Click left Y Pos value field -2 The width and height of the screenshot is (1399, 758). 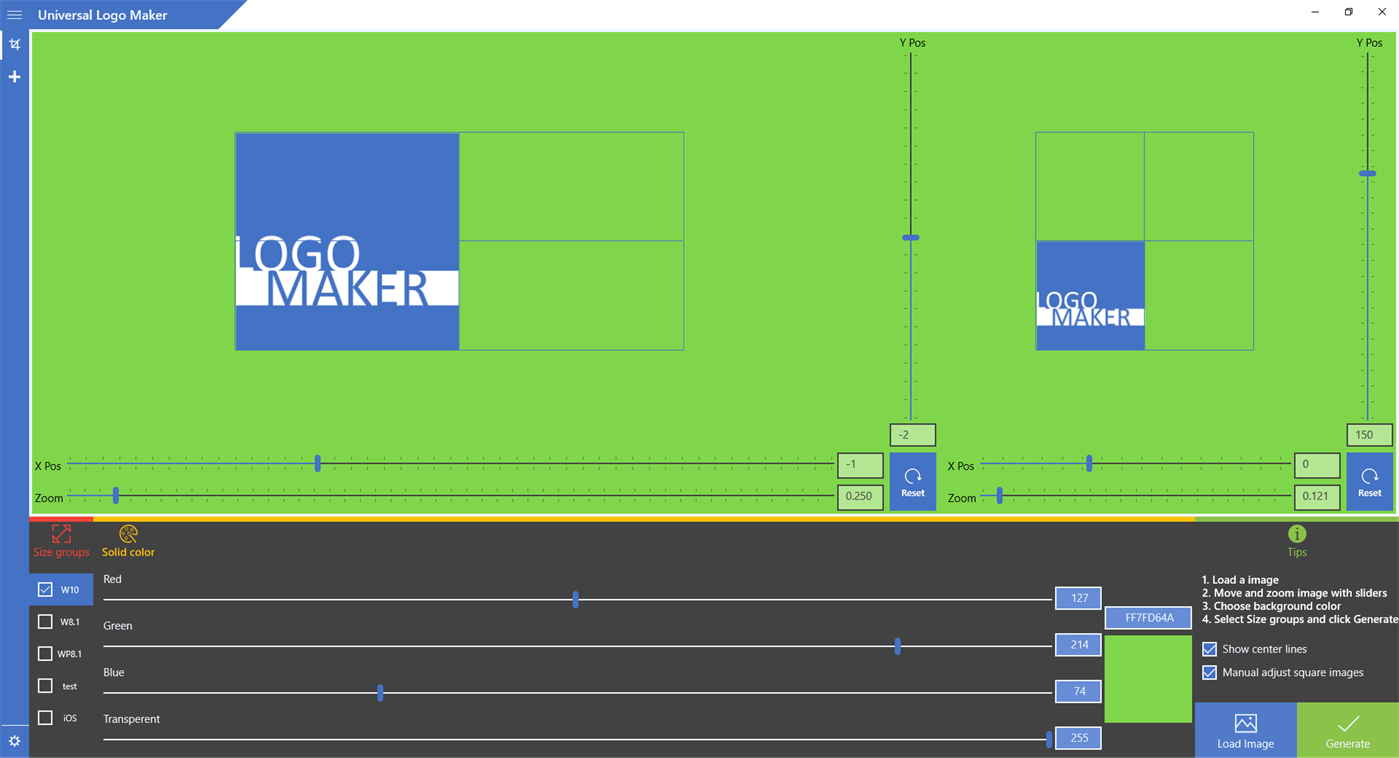click(913, 435)
